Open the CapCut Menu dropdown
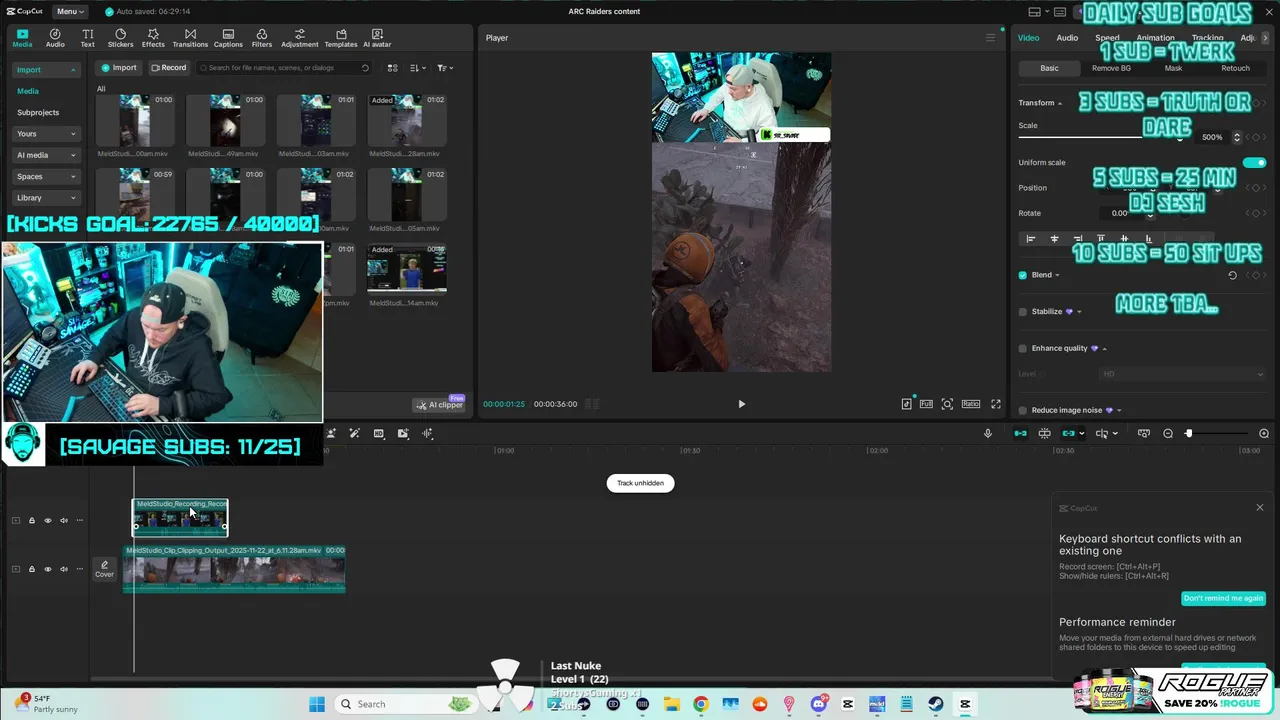Viewport: 1280px width, 720px height. [70, 11]
